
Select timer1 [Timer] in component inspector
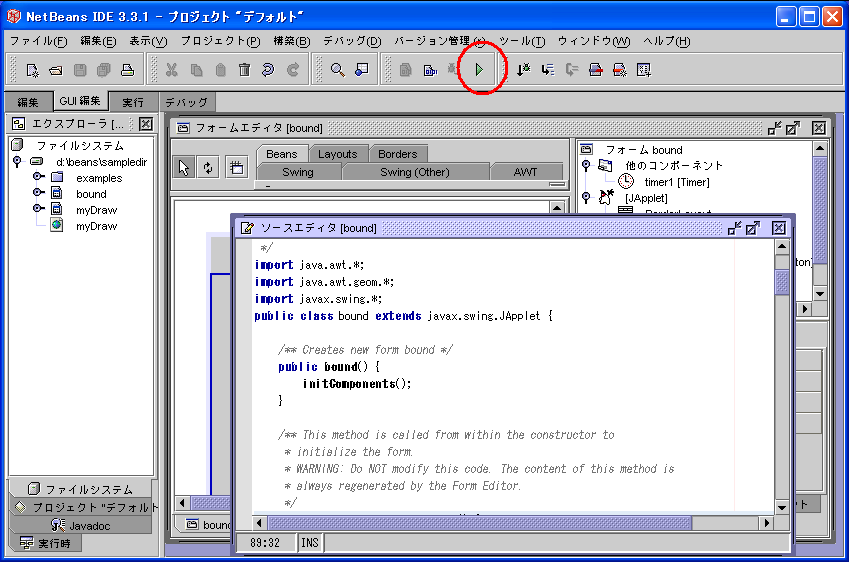(x=676, y=182)
